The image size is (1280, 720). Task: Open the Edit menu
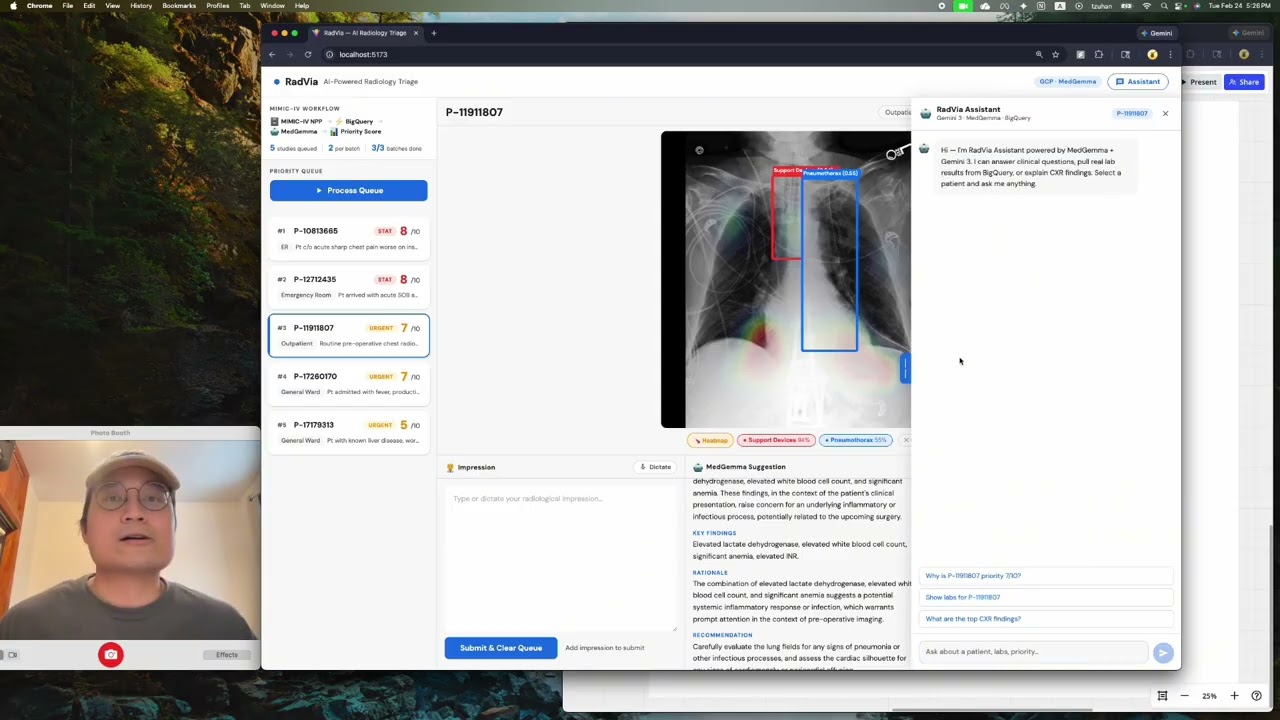[89, 6]
